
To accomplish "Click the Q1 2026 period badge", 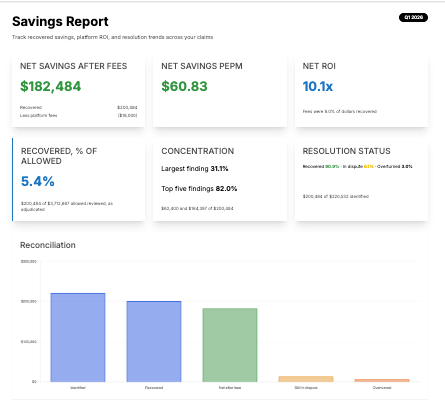I will point(413,17).
